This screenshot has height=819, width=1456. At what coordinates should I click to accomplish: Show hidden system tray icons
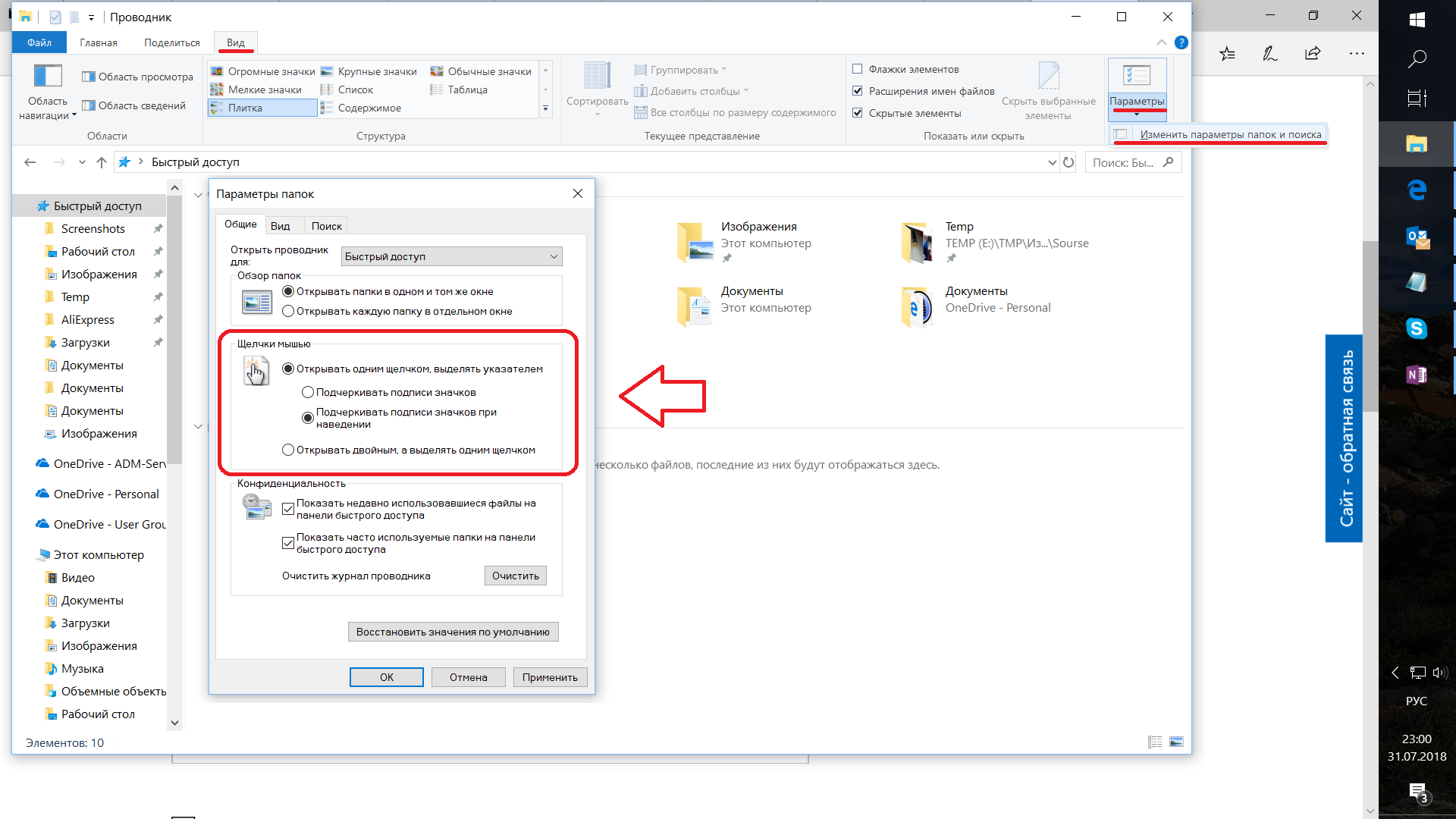1395,673
